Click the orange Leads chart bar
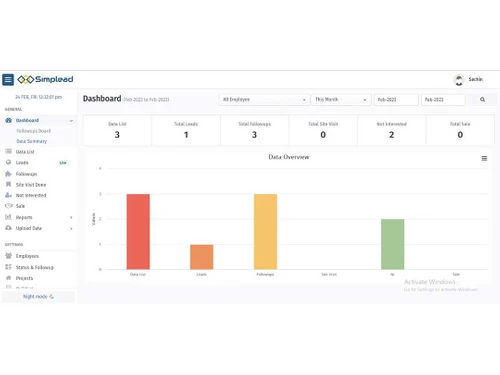The width and height of the screenshot is (500, 375). point(202,257)
